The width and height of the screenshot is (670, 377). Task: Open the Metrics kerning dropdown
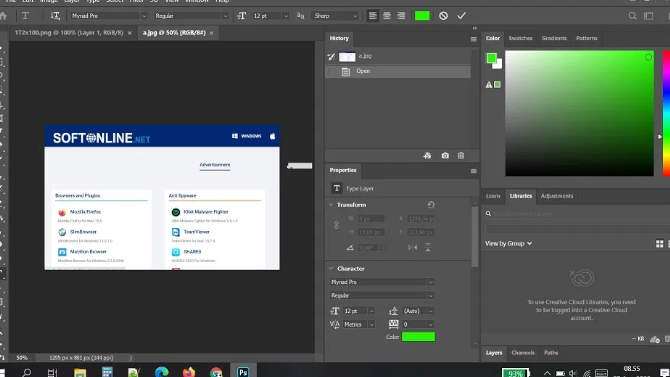tap(359, 324)
